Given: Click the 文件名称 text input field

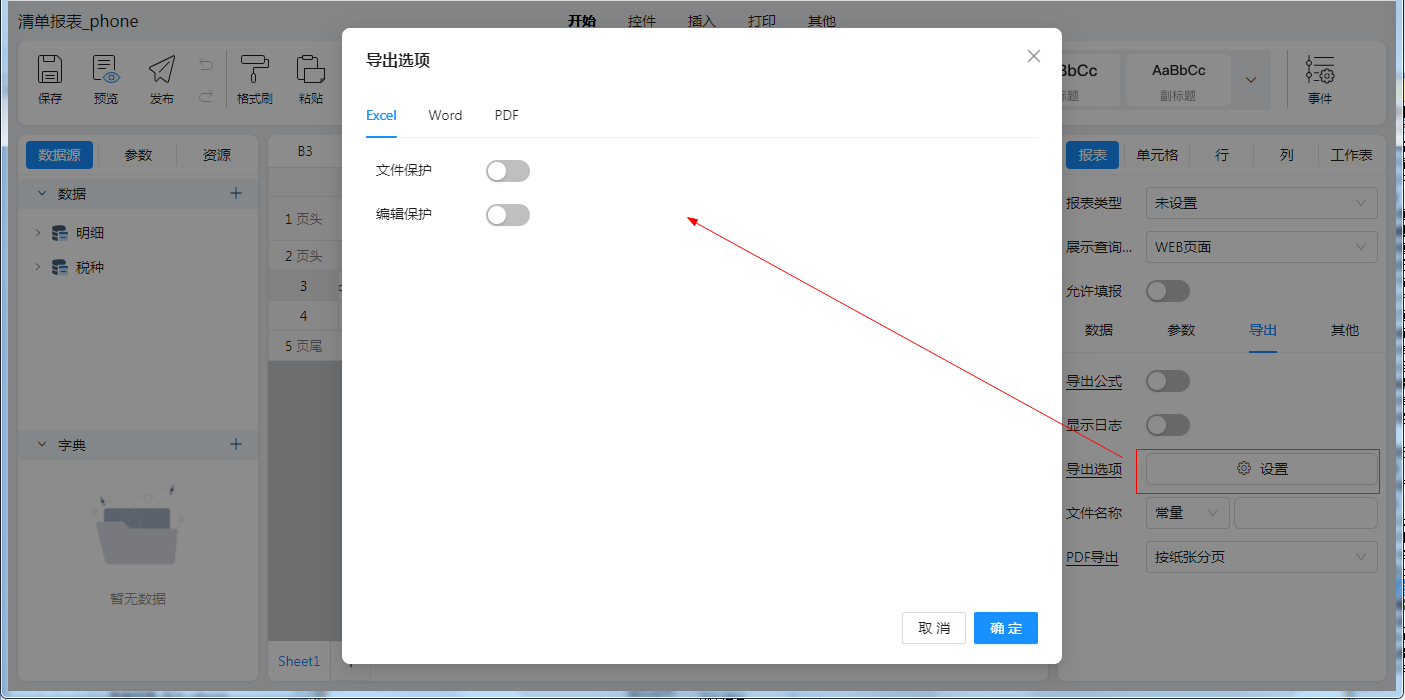Looking at the screenshot, I should [1305, 513].
